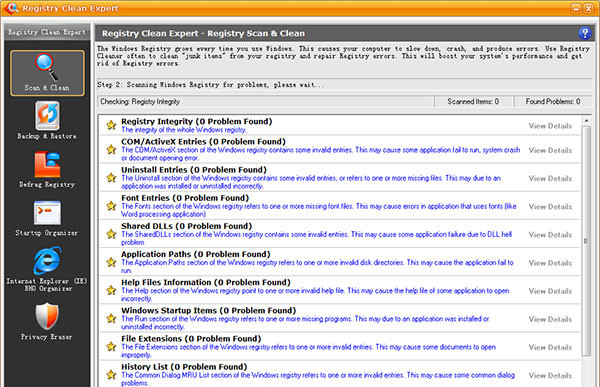Select the Shared DLLs heading
This screenshot has height=387, width=600.
click(187, 226)
